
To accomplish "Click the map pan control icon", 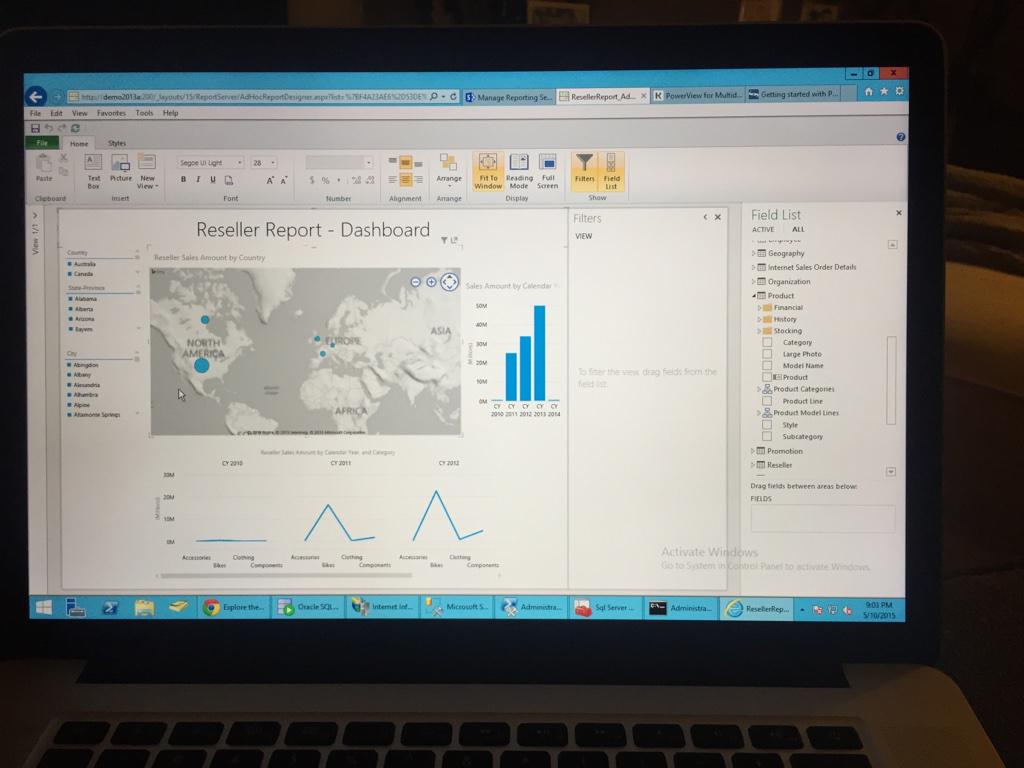I will (x=449, y=282).
